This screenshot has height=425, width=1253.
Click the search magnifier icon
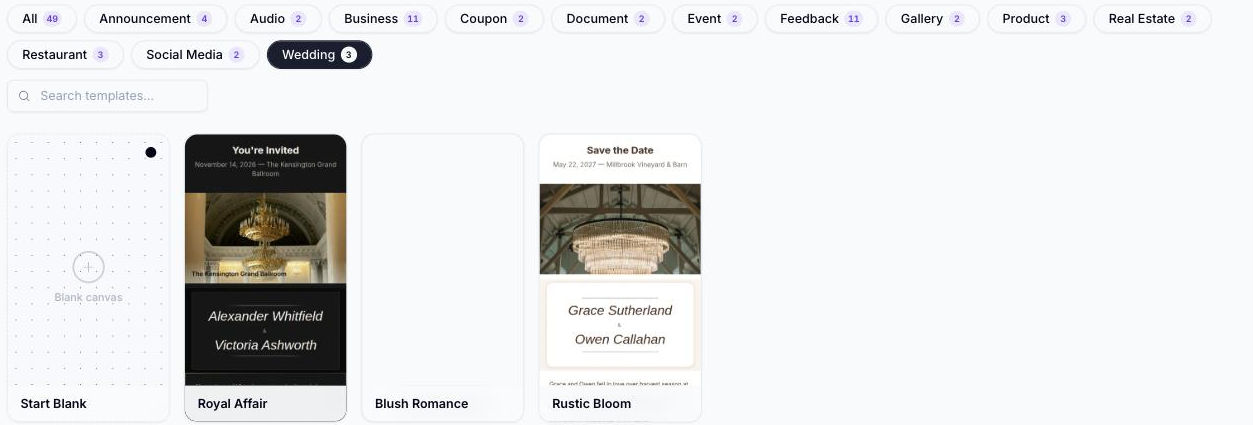pos(24,96)
